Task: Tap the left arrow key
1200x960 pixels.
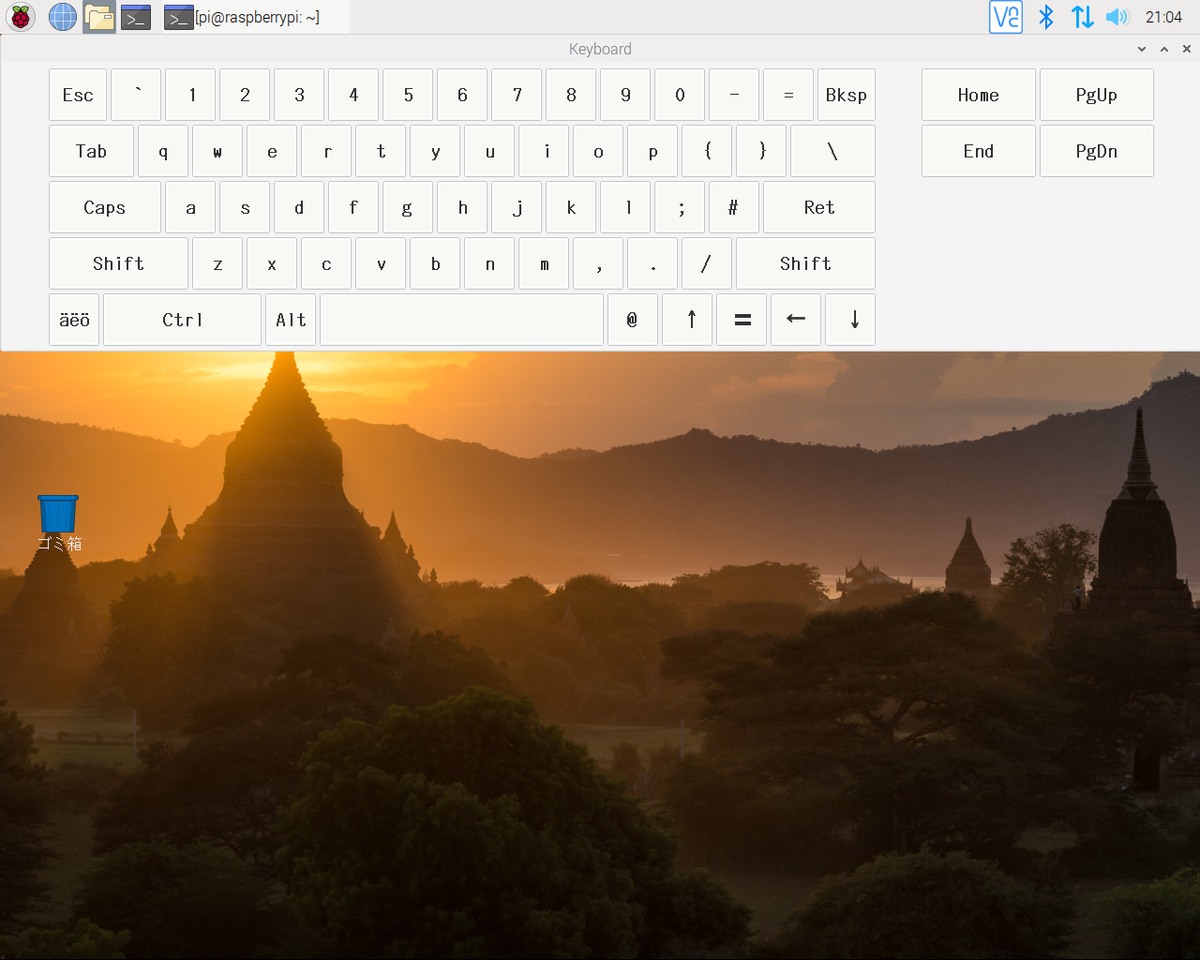Action: point(796,320)
